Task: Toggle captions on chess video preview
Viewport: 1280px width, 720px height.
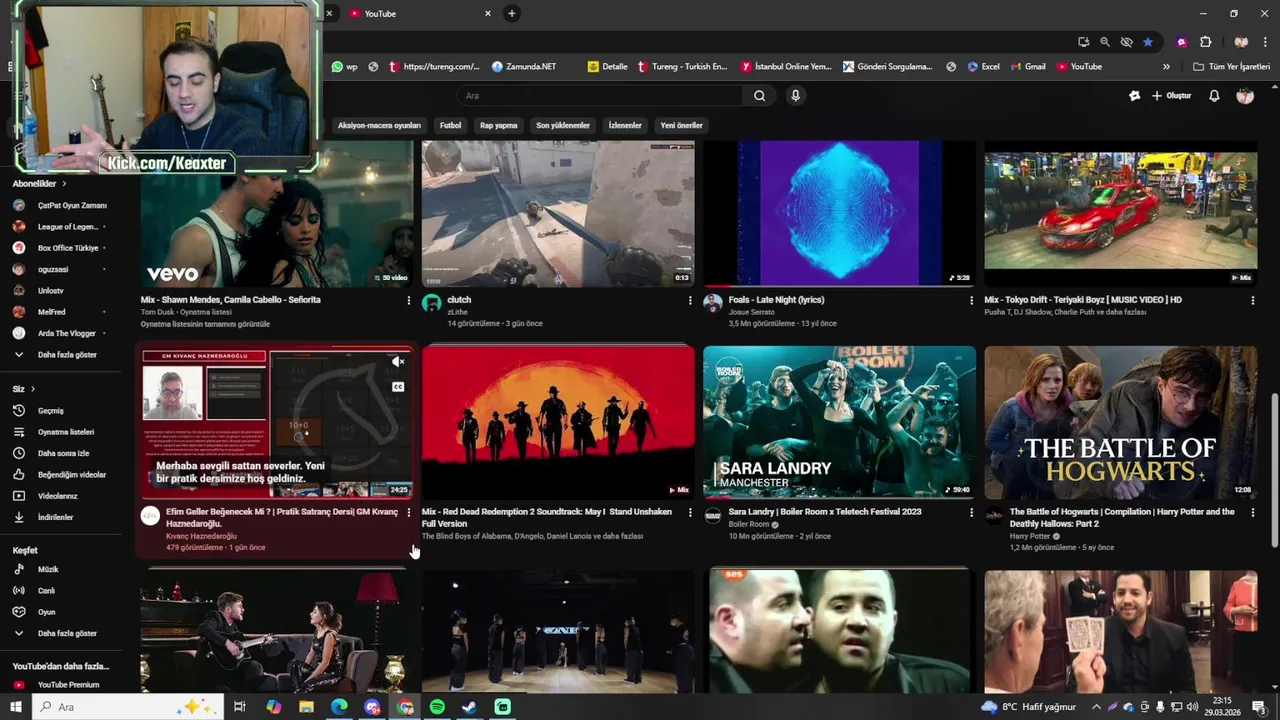Action: pos(398,387)
